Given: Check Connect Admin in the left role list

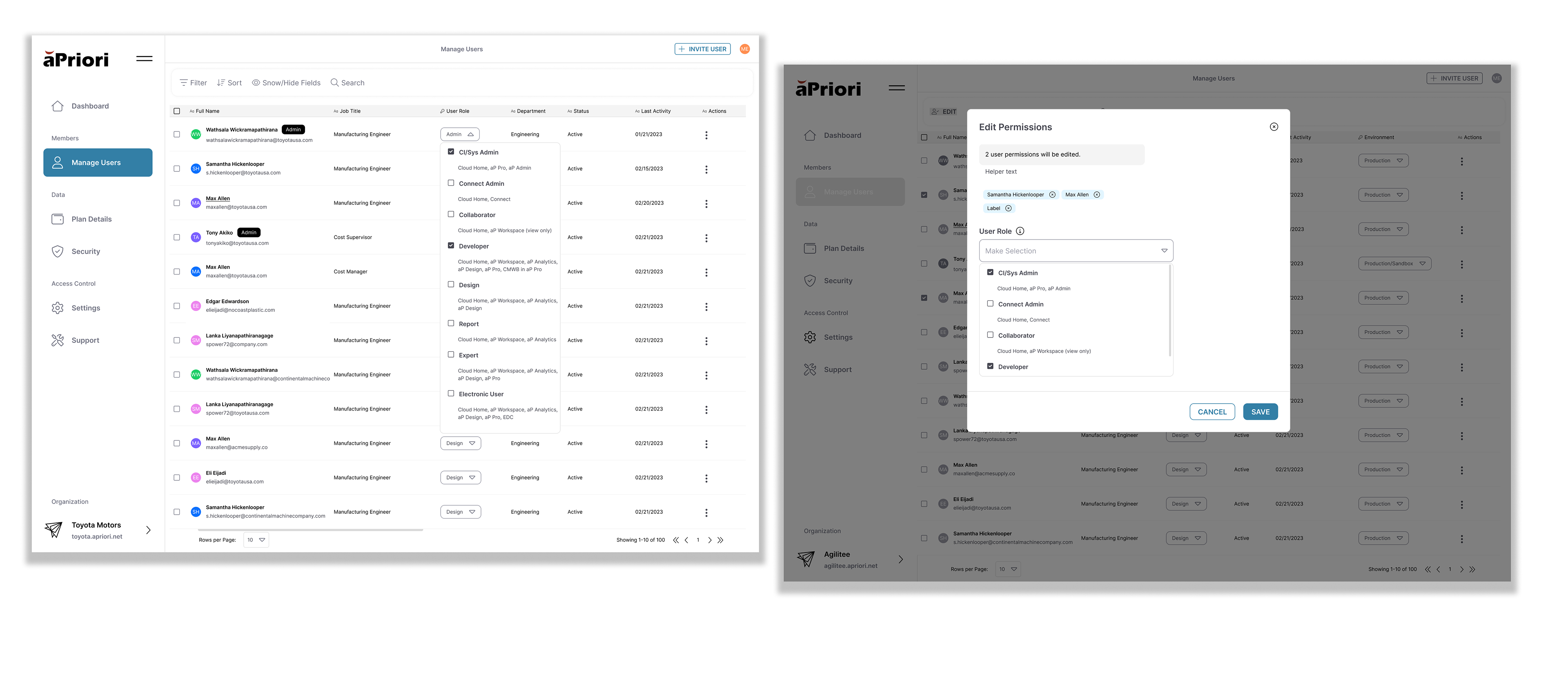Looking at the screenshot, I should (451, 182).
